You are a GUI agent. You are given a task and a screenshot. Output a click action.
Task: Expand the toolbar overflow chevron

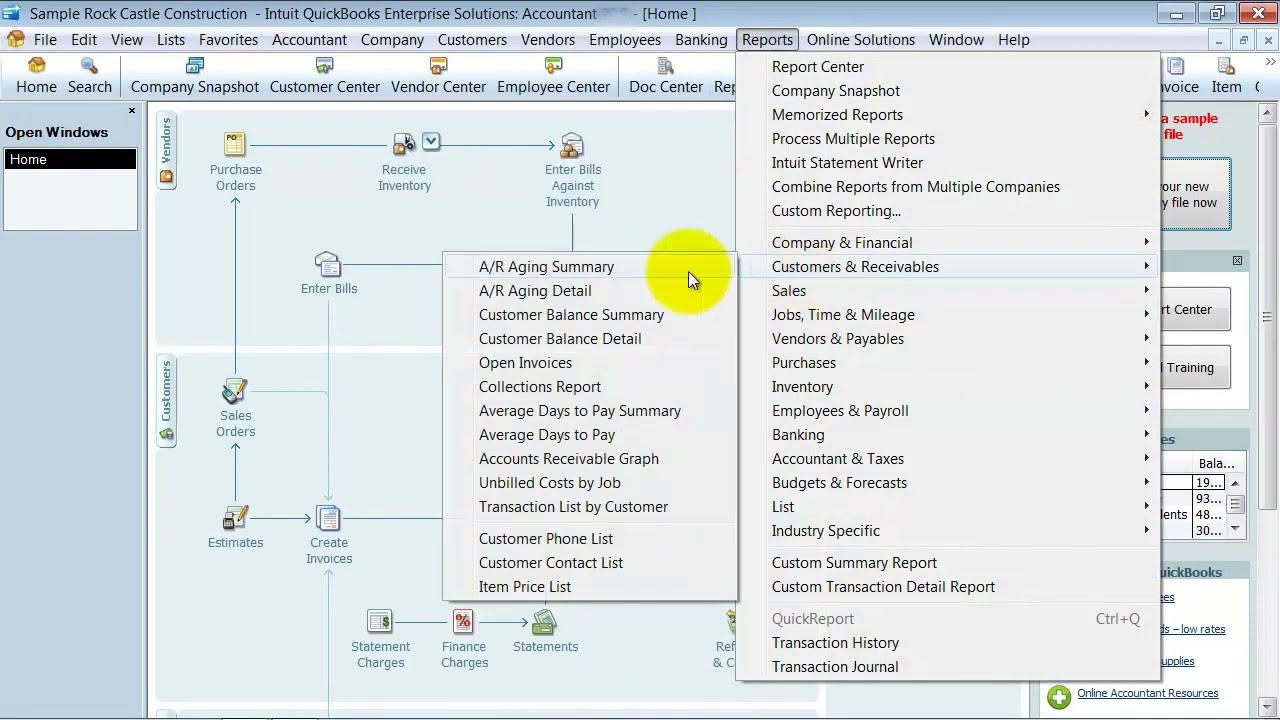pyautogui.click(x=1271, y=64)
